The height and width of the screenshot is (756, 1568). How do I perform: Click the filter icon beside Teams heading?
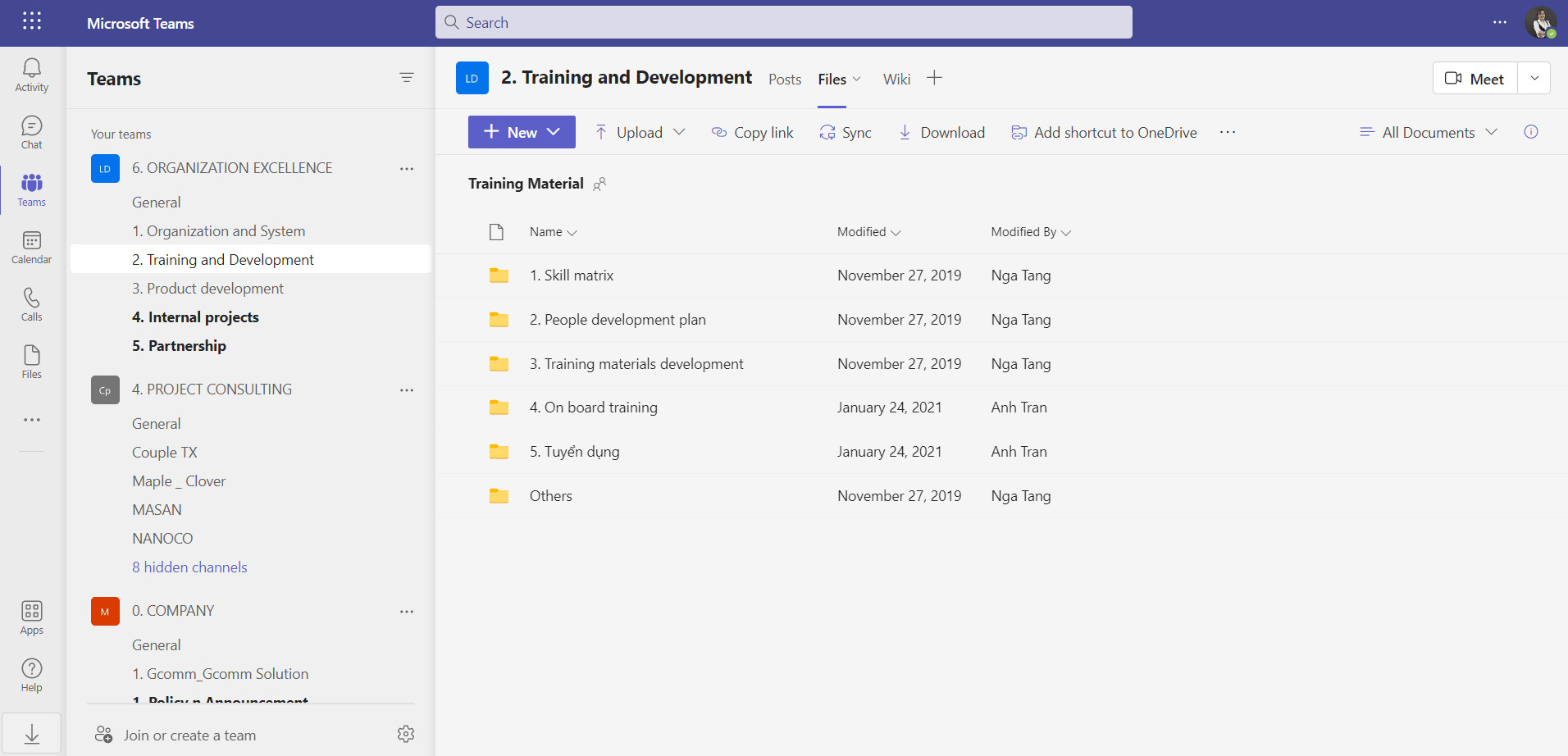pyautogui.click(x=406, y=78)
